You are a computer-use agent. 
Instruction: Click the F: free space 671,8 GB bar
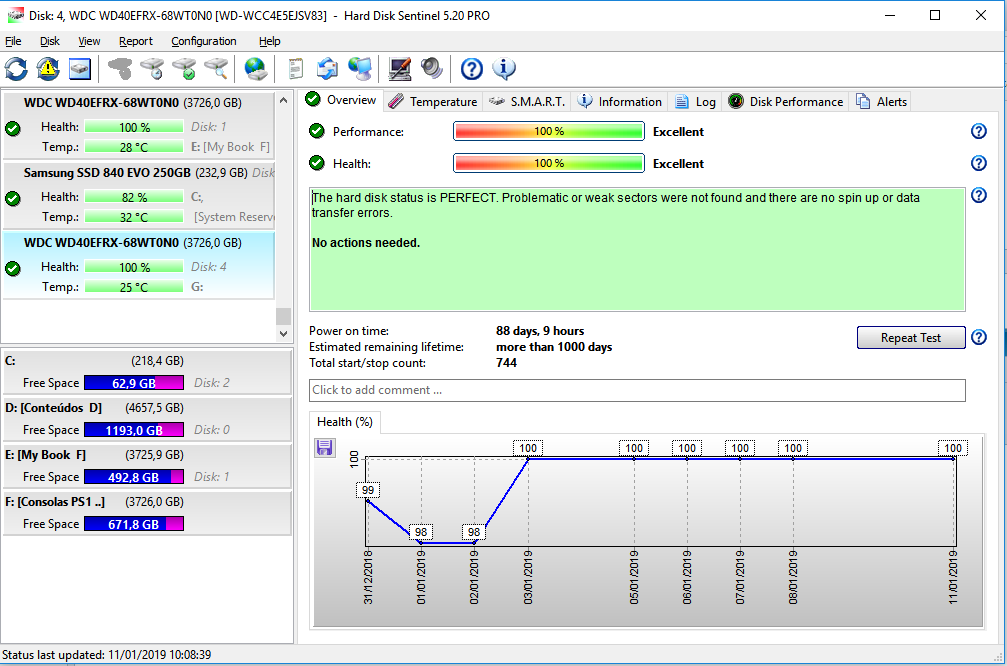coord(134,524)
